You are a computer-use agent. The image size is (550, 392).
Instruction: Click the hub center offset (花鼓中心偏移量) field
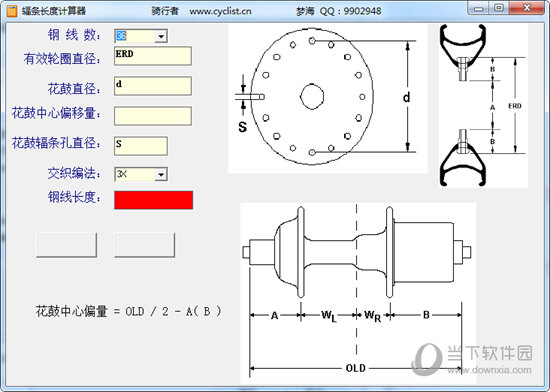tap(153, 116)
